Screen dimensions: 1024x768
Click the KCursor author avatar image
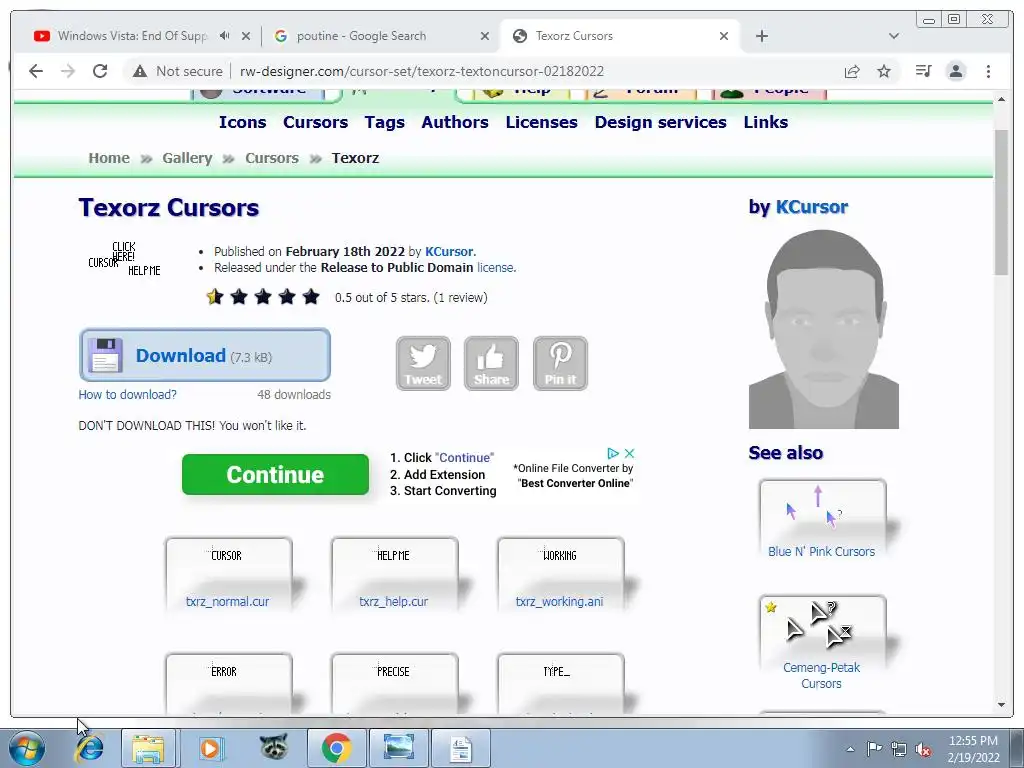tap(824, 329)
